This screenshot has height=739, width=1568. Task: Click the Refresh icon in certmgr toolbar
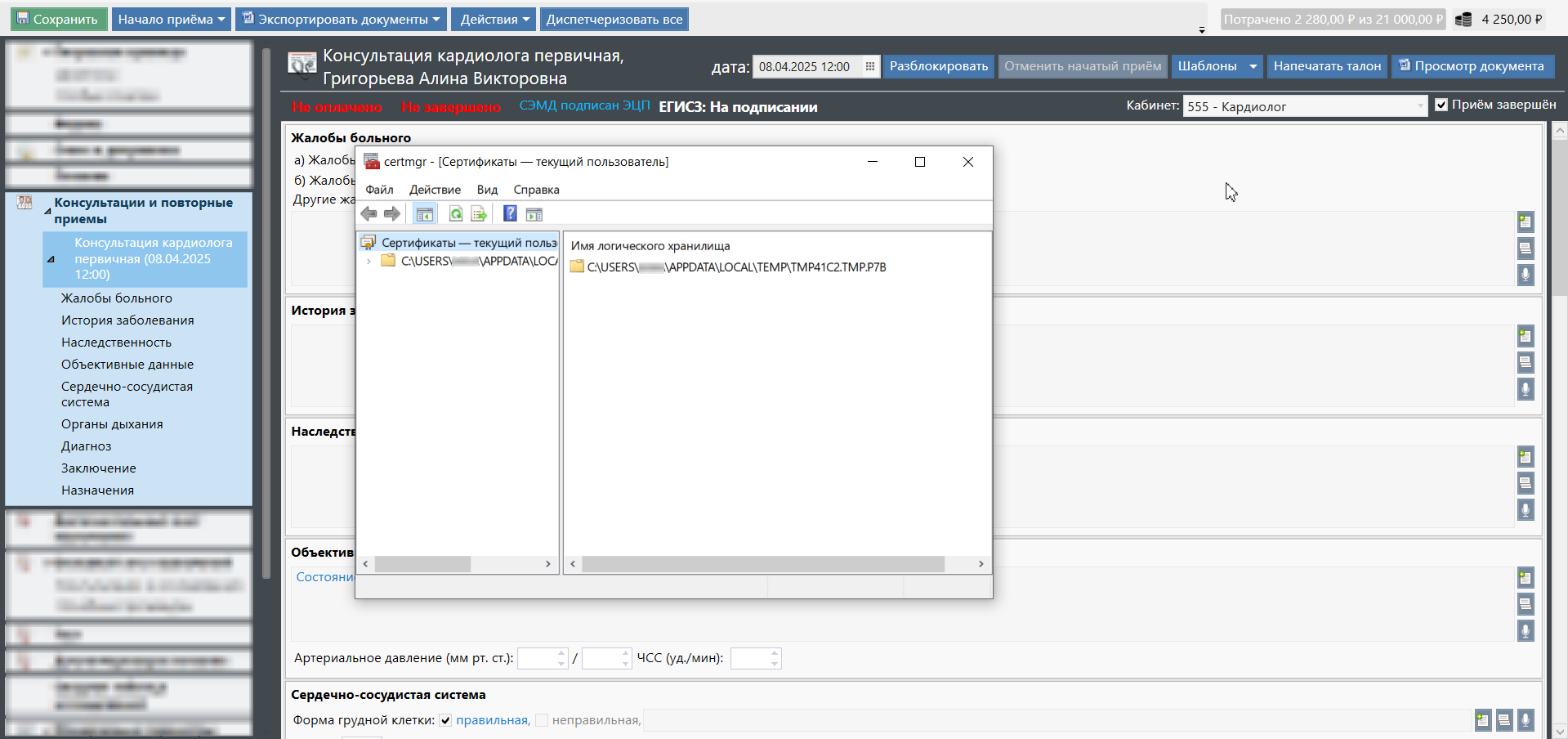(x=456, y=214)
